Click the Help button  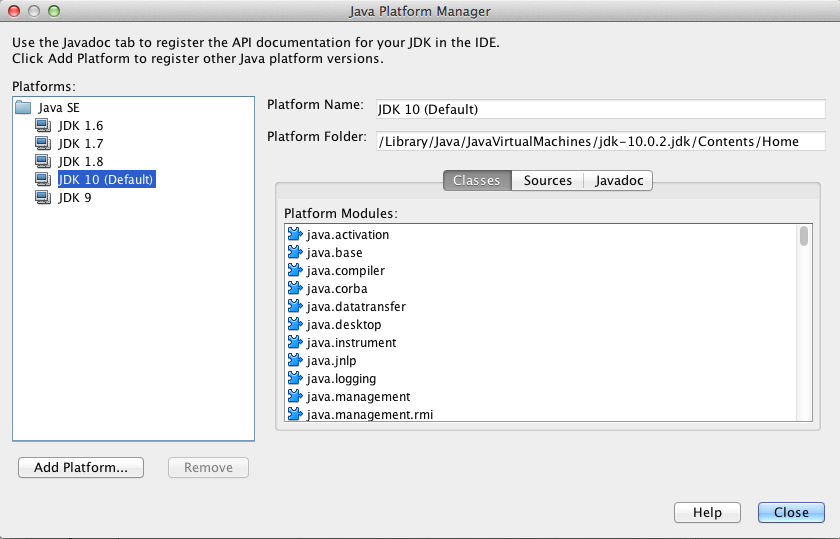(706, 512)
